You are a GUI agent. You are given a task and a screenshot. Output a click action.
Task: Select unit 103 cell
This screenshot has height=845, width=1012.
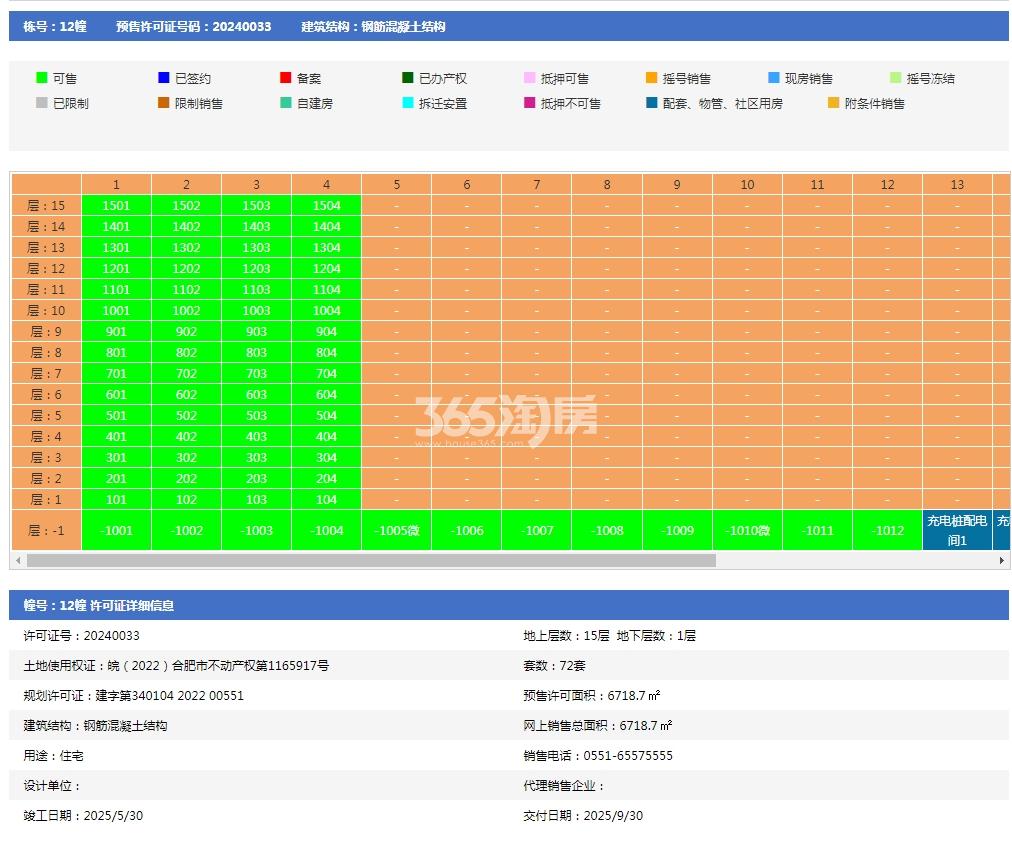click(x=256, y=499)
